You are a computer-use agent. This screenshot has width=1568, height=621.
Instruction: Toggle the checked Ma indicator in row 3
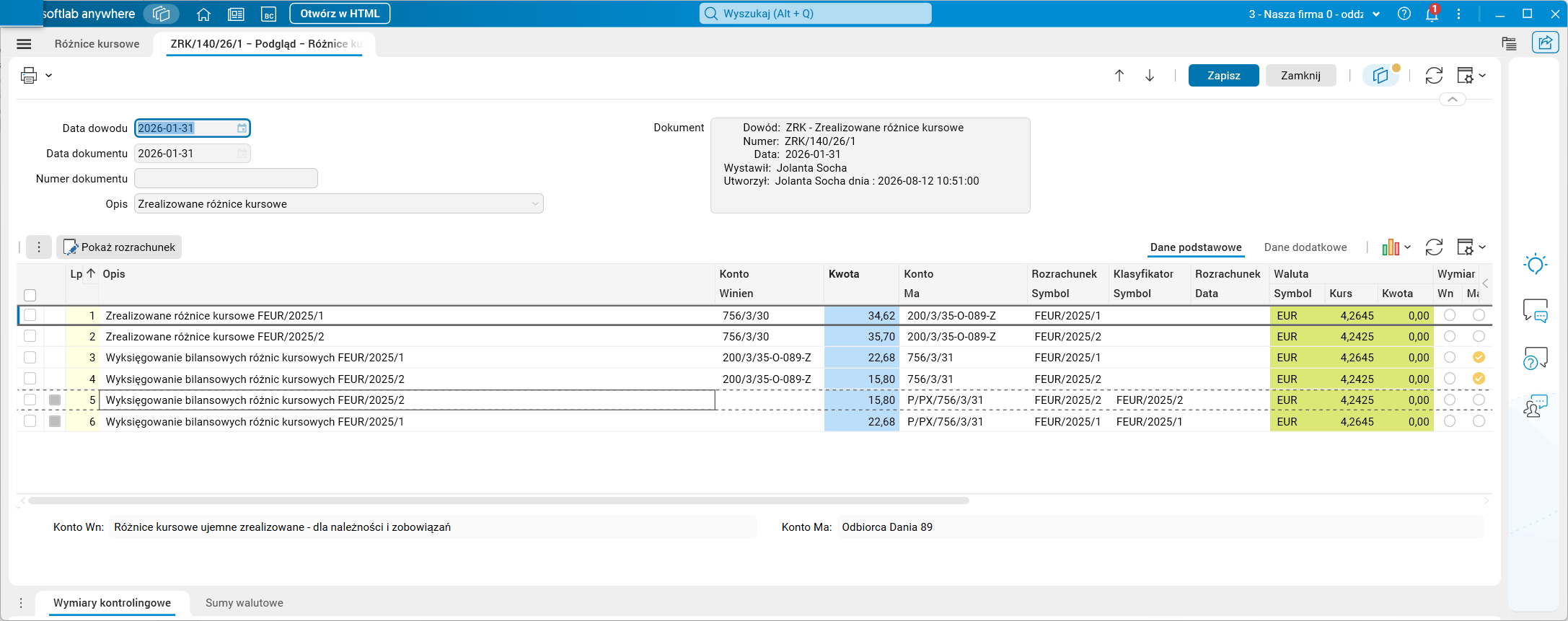(x=1479, y=357)
